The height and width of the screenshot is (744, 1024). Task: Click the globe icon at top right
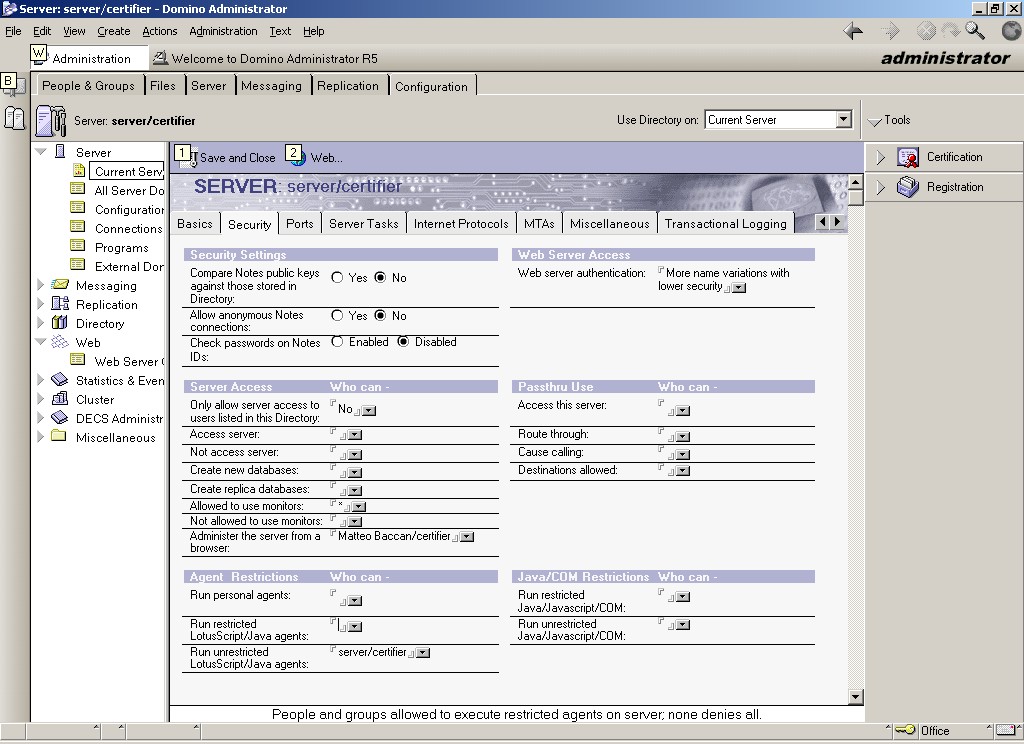click(x=1012, y=31)
